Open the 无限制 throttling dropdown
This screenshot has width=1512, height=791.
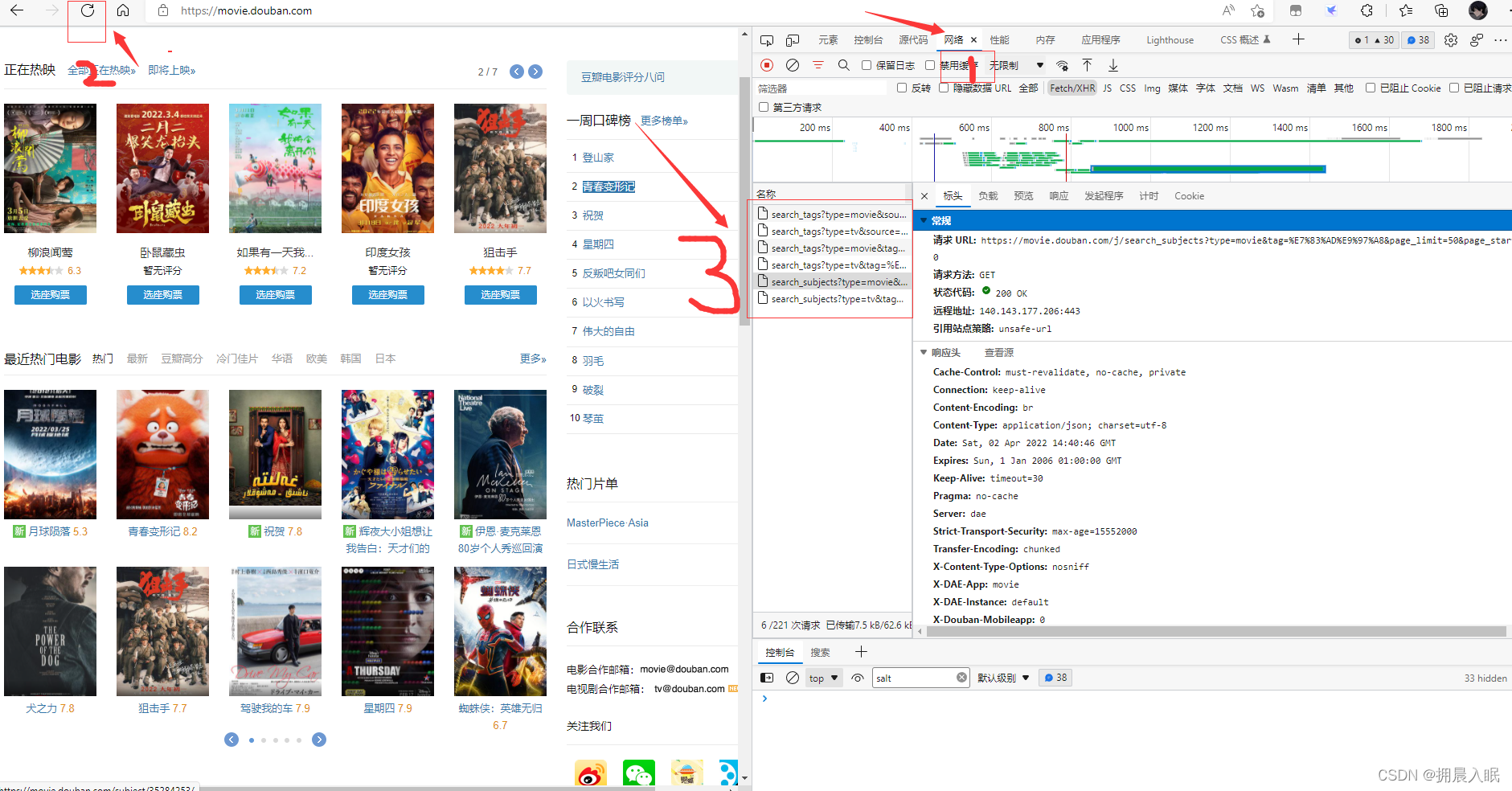pos(1017,65)
